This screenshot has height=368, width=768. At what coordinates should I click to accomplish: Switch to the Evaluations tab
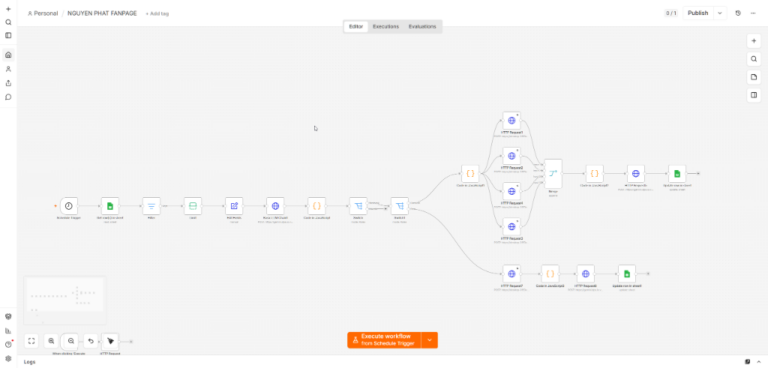coord(422,26)
